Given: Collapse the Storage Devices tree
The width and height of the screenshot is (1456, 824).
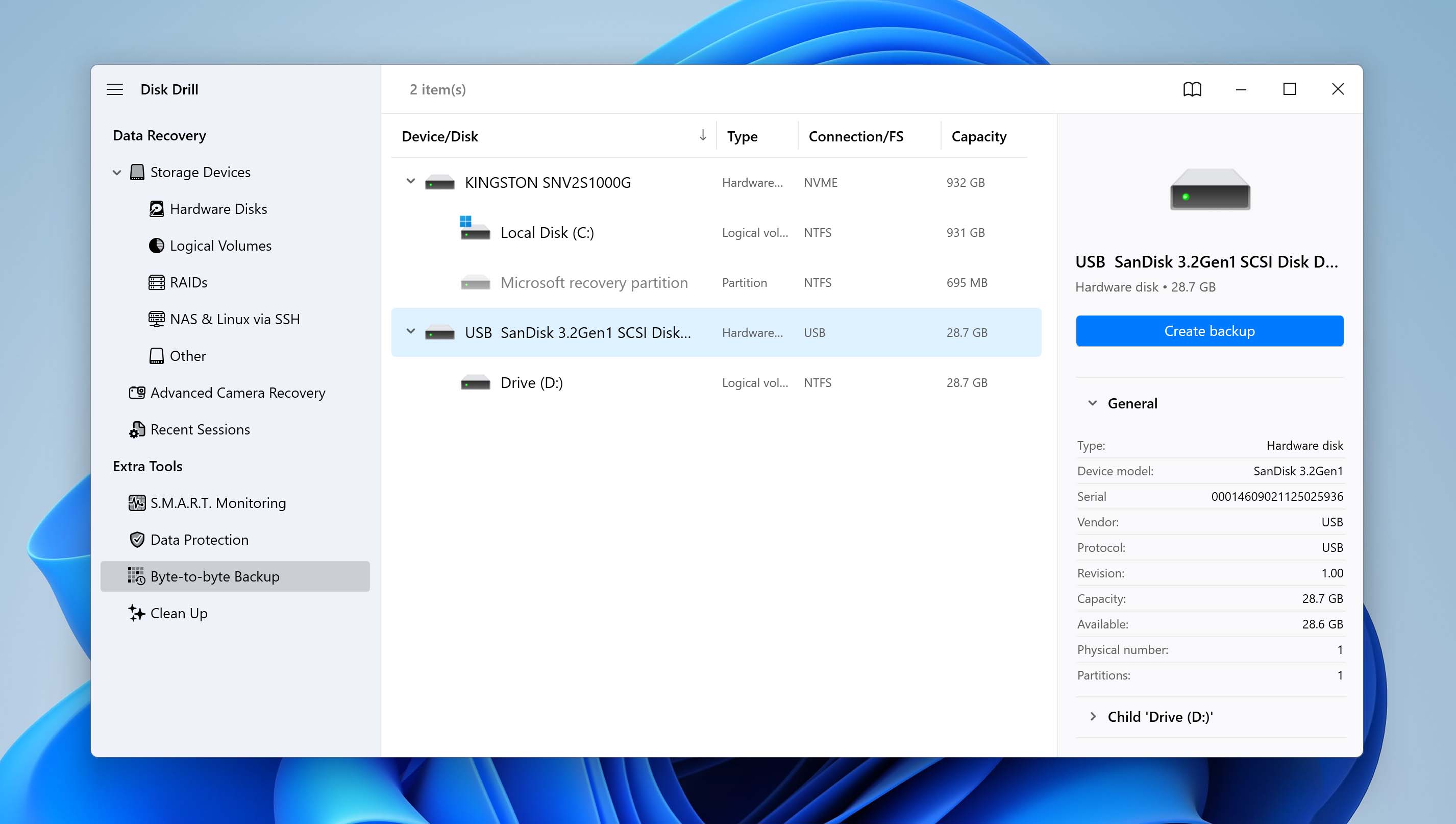Looking at the screenshot, I should coord(116,172).
